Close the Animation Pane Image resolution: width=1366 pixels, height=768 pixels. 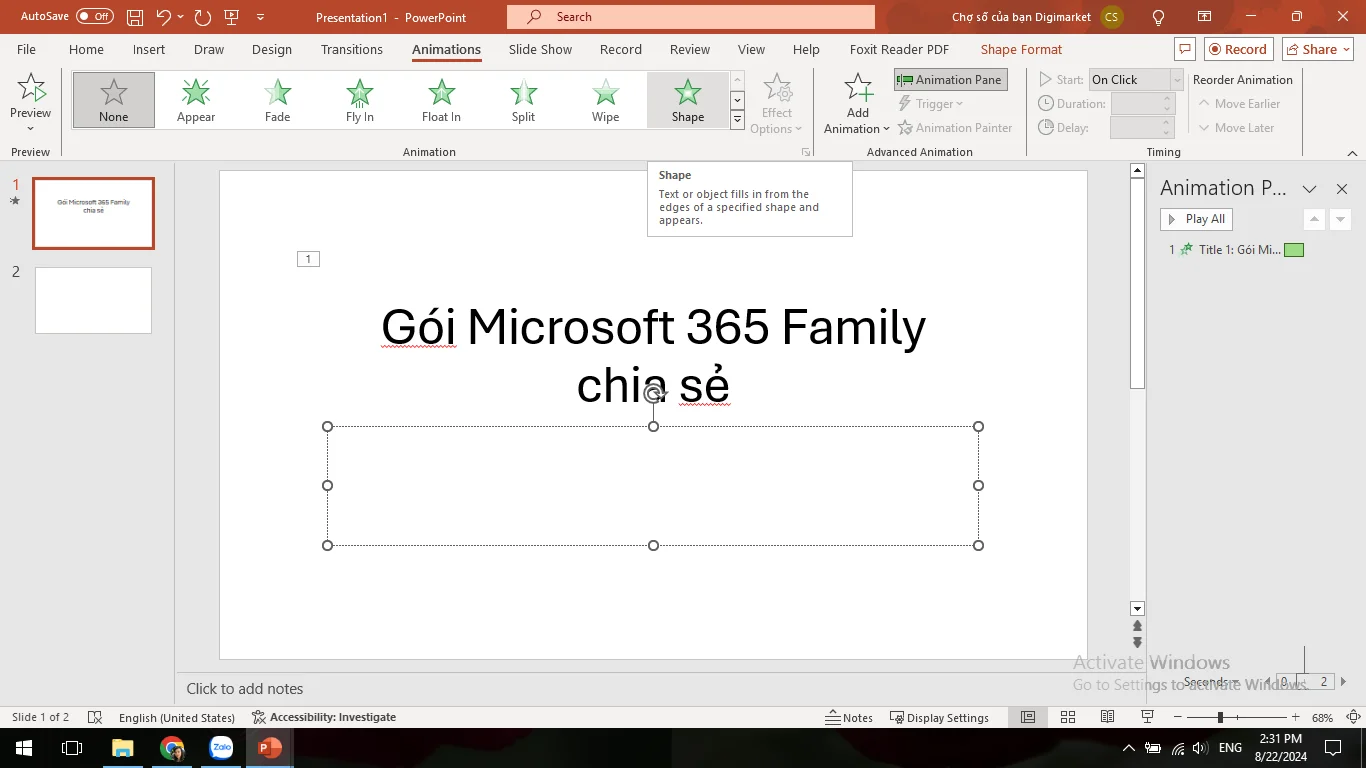(1342, 189)
